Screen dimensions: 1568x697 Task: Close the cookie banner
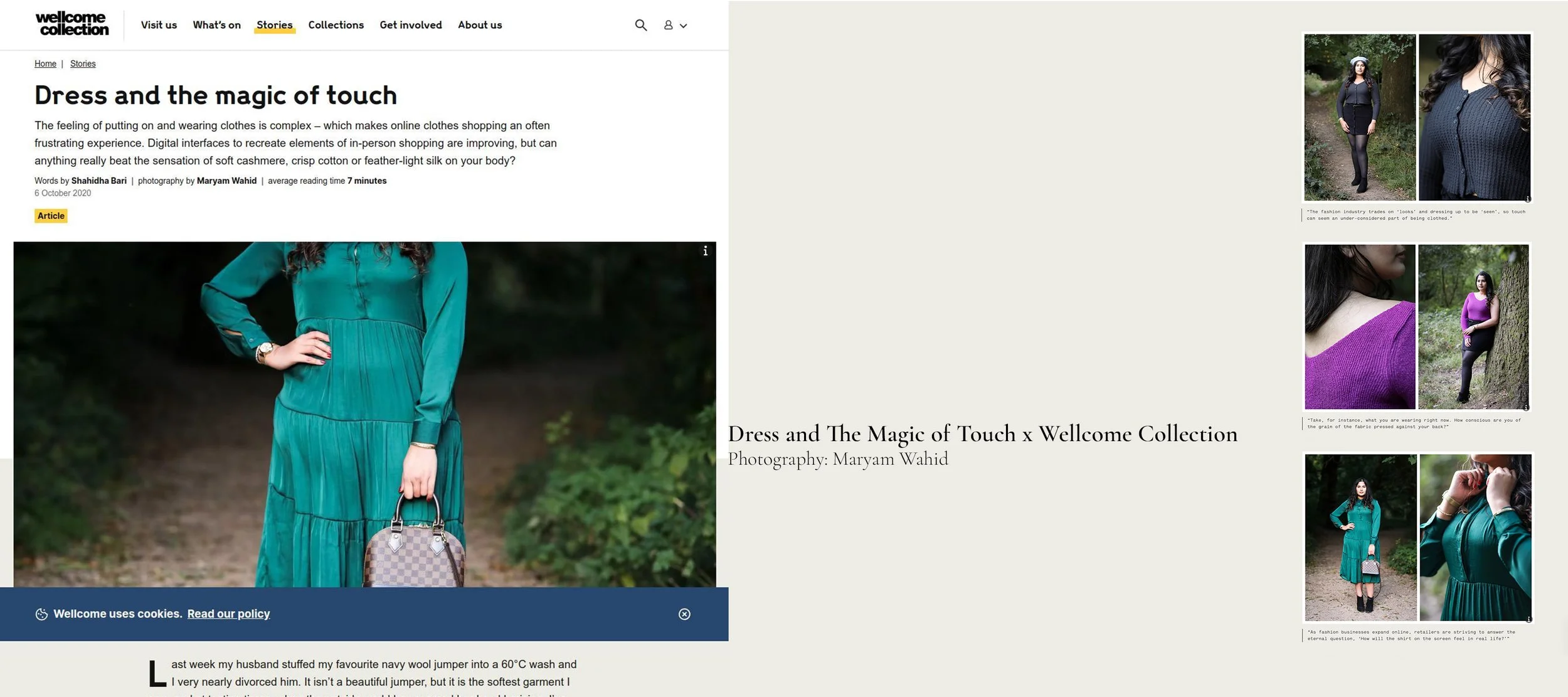pyautogui.click(x=684, y=614)
